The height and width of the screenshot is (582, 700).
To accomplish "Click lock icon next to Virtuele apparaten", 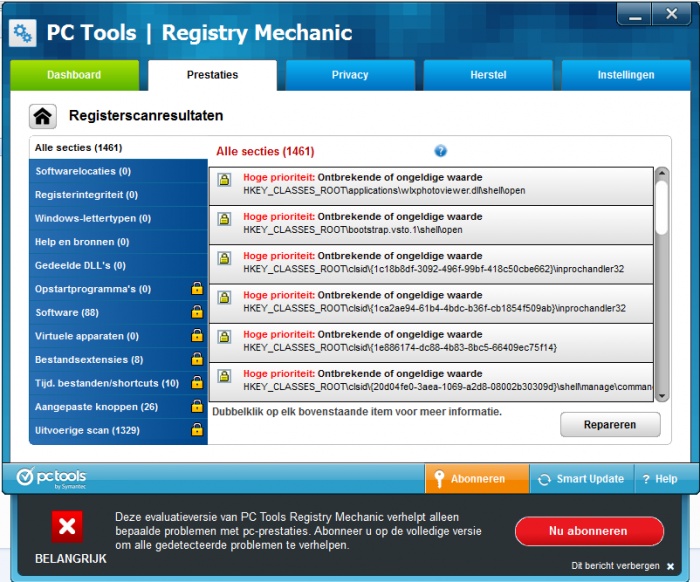I will pos(197,335).
